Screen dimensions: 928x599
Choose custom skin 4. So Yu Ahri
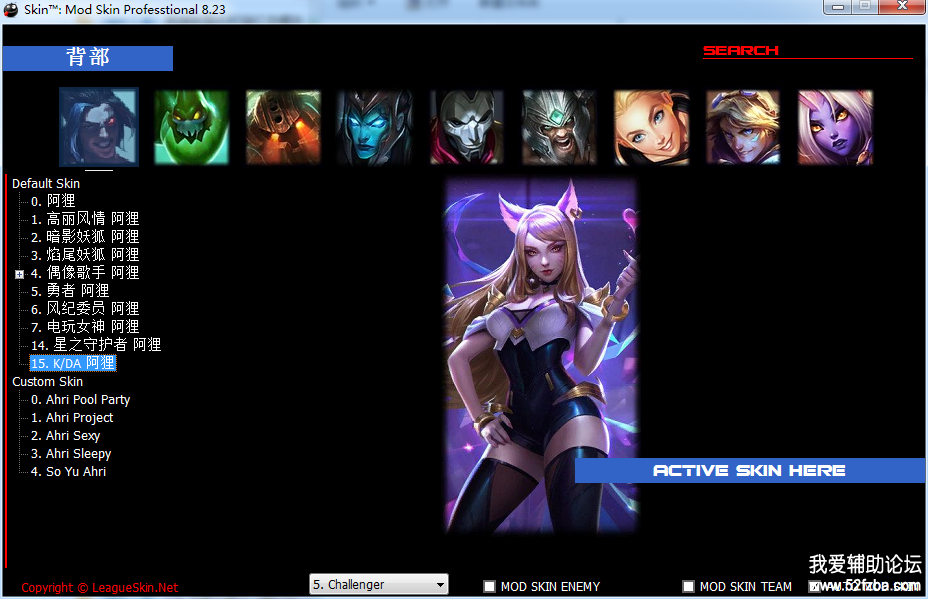(68, 472)
